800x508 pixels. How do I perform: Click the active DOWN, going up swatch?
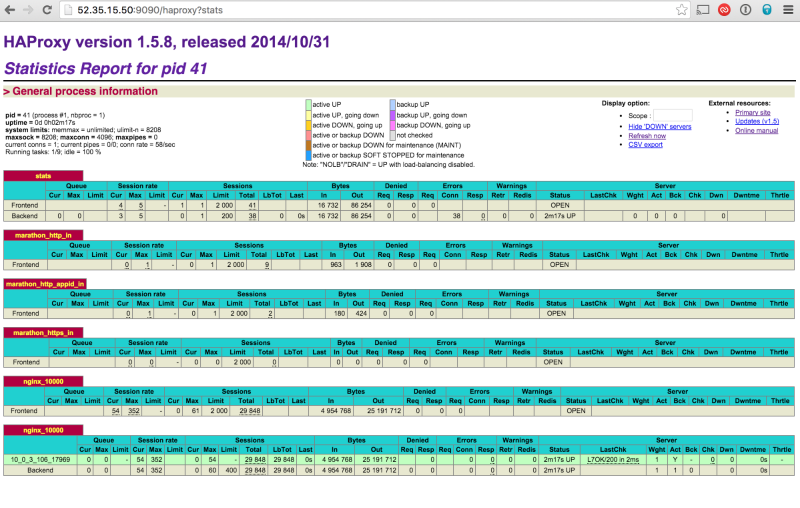(308, 125)
